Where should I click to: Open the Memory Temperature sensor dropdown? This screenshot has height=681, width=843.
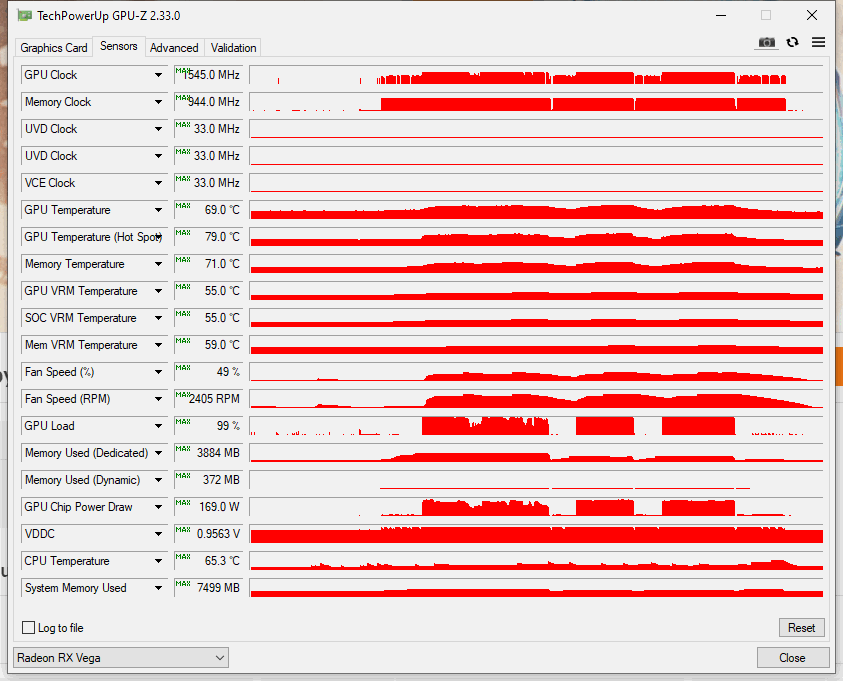[x=158, y=264]
